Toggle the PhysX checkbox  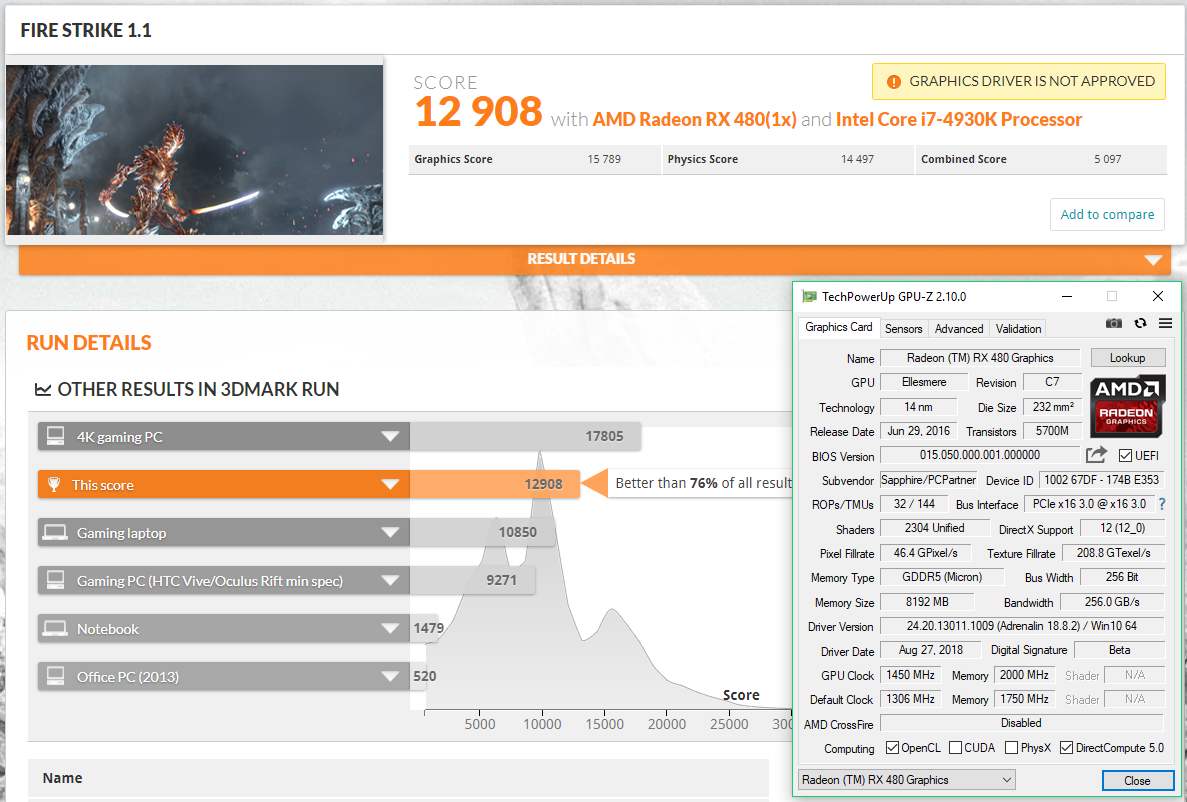(1011, 747)
